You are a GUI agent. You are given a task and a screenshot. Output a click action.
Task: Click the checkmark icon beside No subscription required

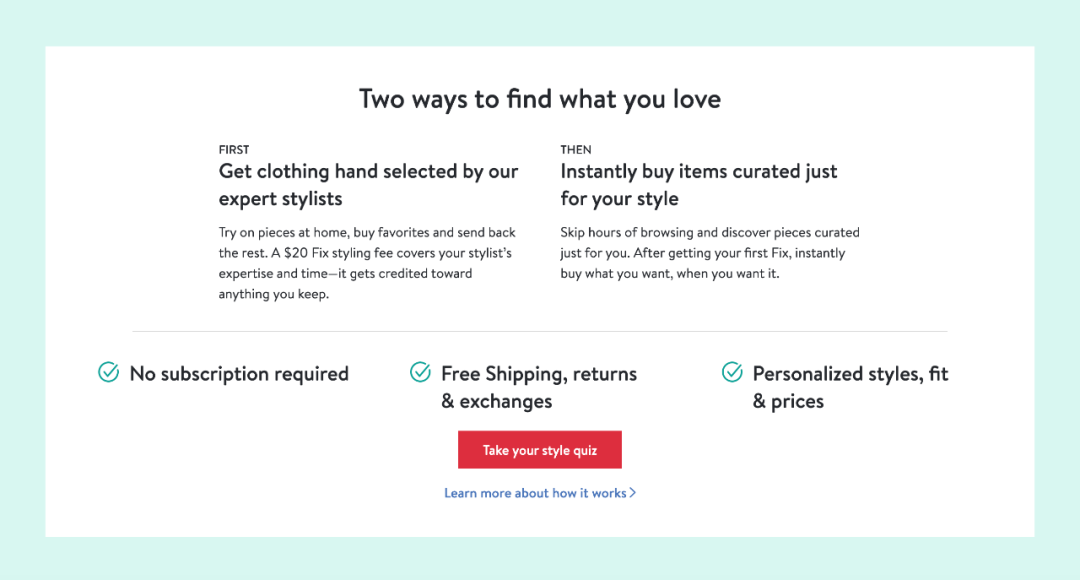click(108, 373)
